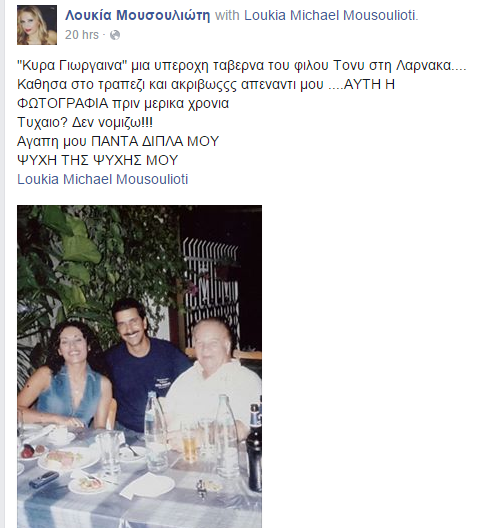This screenshot has width=495, height=528.
Task: Click the word 'with' in post header
Action: click(227, 15)
